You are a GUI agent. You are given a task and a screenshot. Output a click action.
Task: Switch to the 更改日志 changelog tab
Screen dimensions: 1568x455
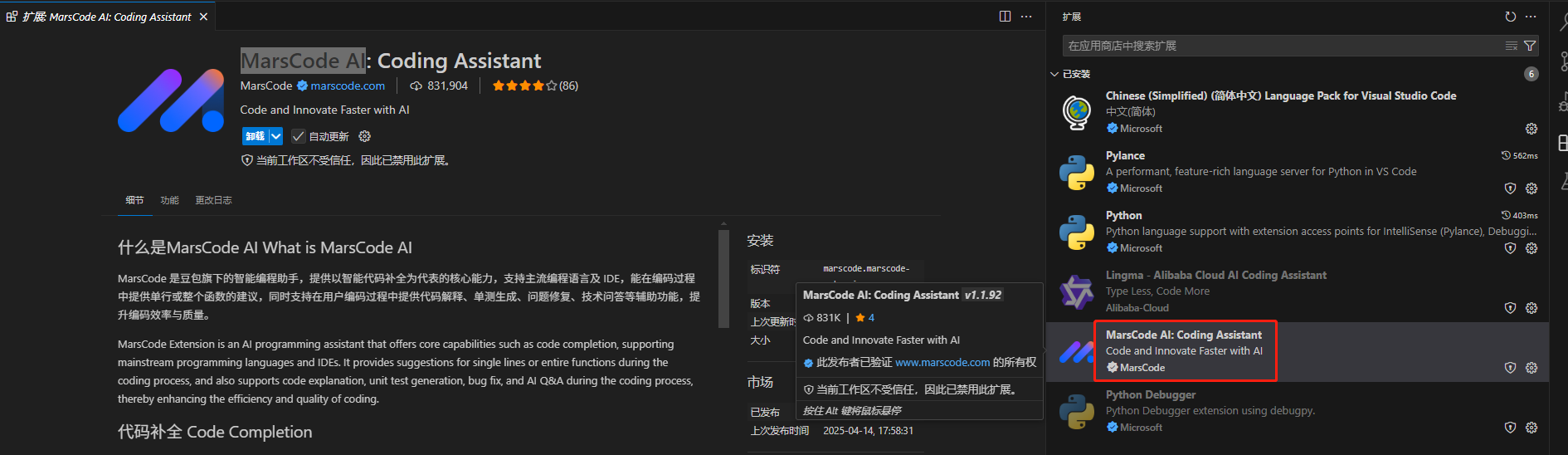click(x=213, y=200)
